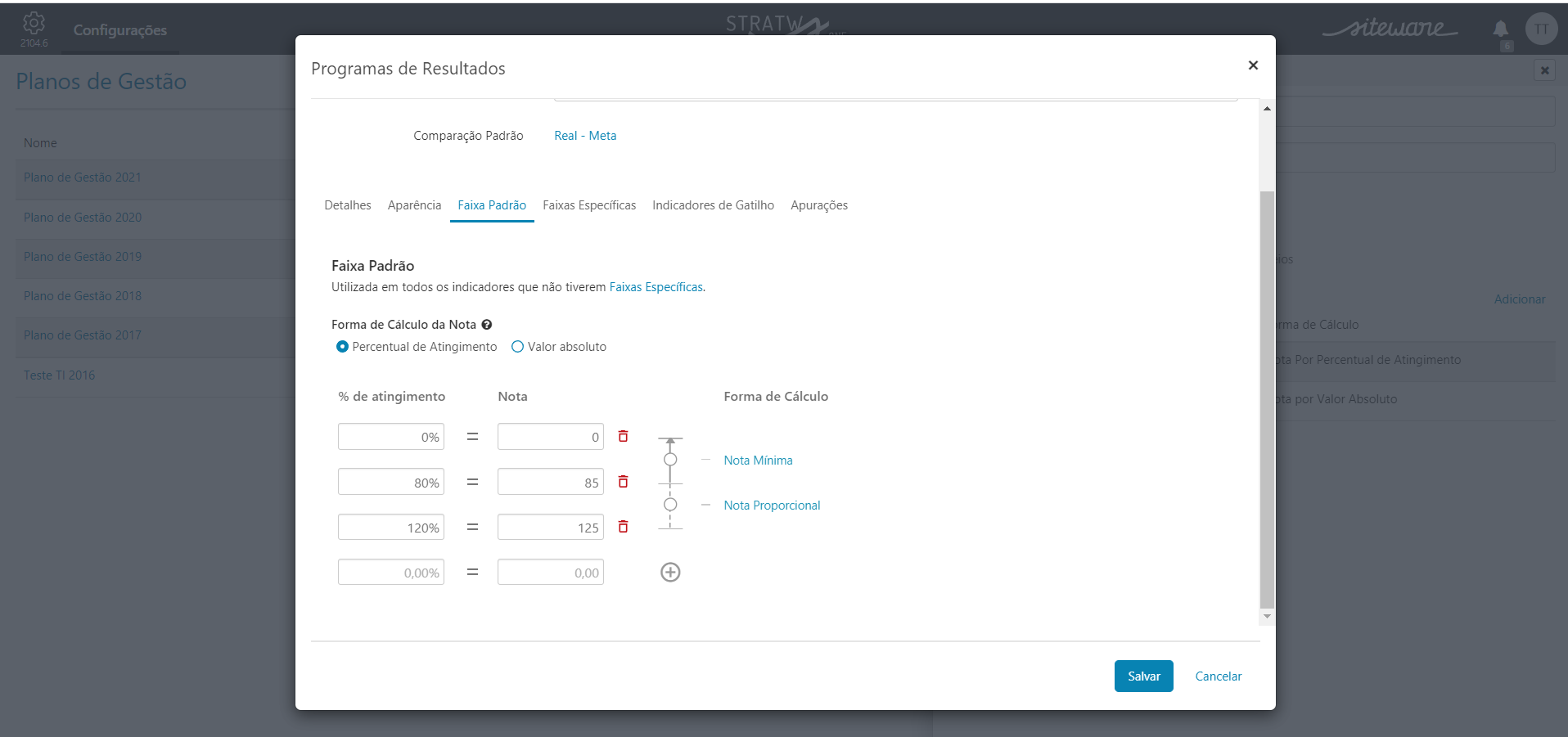
Task: Toggle the Nota Proporcional segment node
Action: tap(670, 505)
